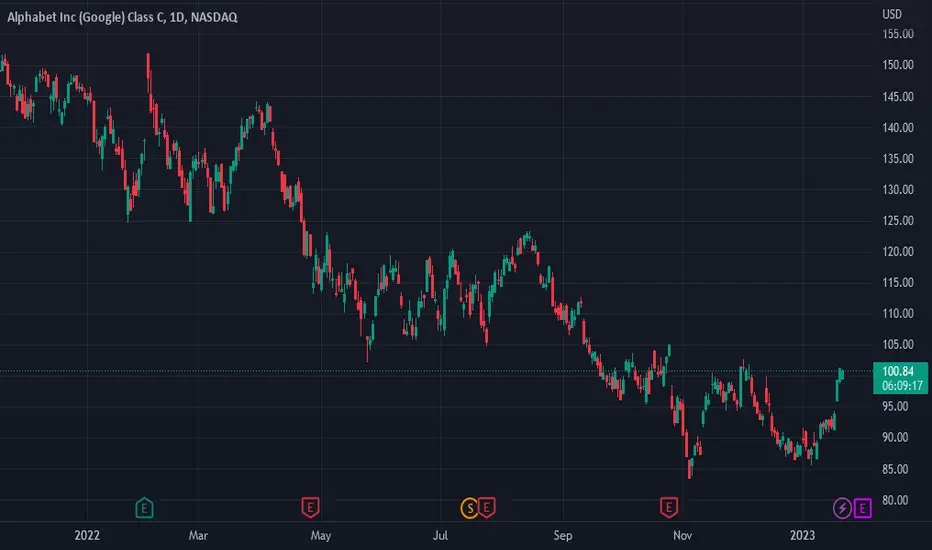The image size is (932, 550).
Task: Click the red earnings E marker near May
Action: tap(310, 508)
